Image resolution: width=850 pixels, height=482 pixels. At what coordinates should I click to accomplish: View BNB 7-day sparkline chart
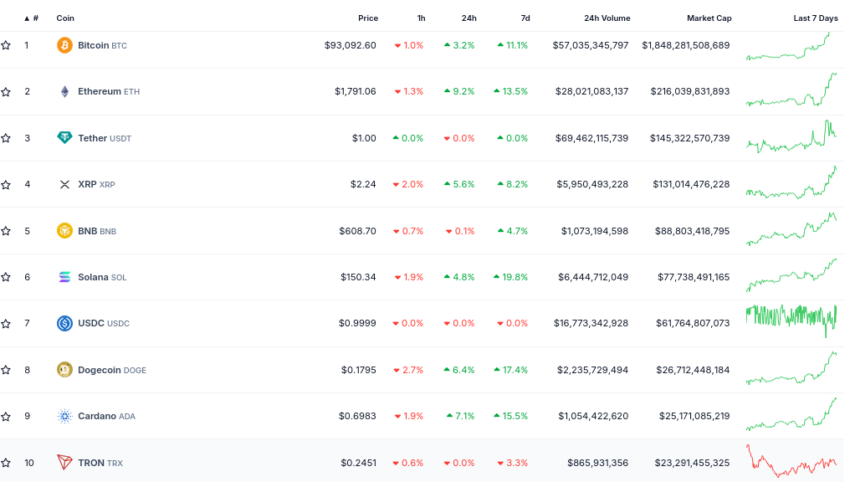[x=791, y=229]
